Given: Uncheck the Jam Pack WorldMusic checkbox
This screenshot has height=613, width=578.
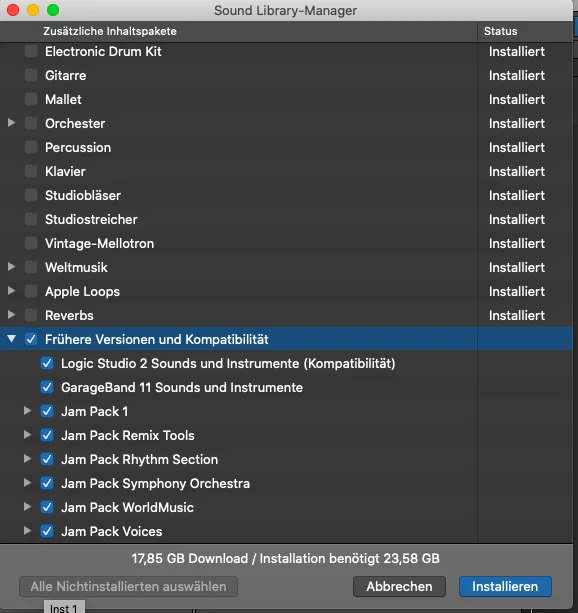Looking at the screenshot, I should pos(47,507).
